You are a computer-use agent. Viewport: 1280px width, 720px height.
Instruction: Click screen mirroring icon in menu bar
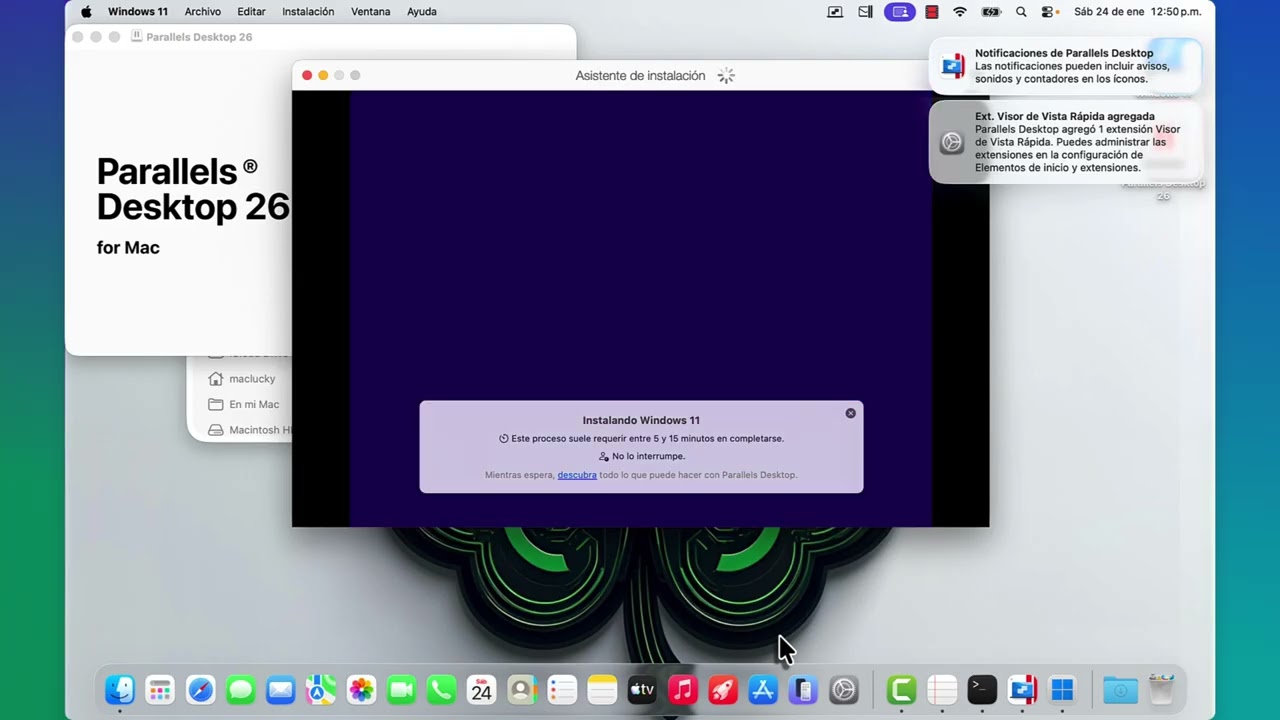(x=835, y=12)
